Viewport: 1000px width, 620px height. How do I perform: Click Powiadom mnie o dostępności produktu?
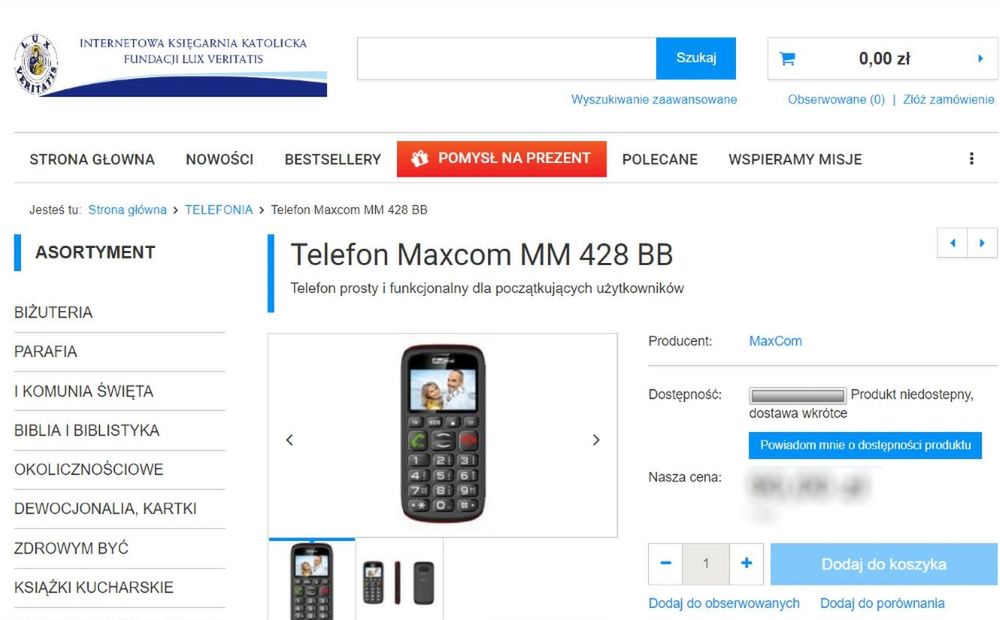pos(865,445)
